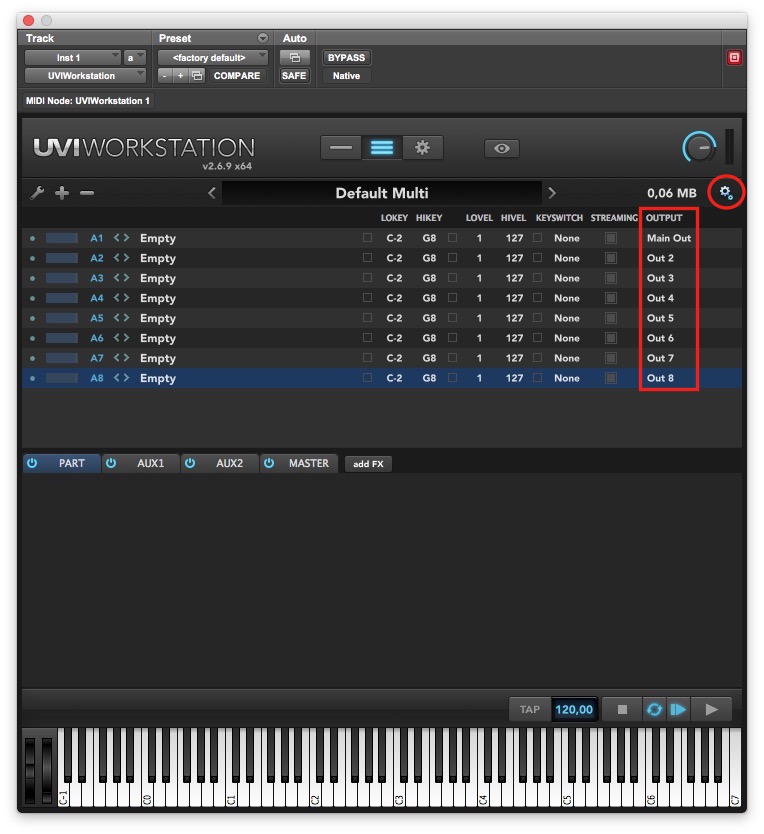Screen dimensions: 764x834
Task: Tick the keyswitch checkbox for part A5
Action: coord(537,318)
